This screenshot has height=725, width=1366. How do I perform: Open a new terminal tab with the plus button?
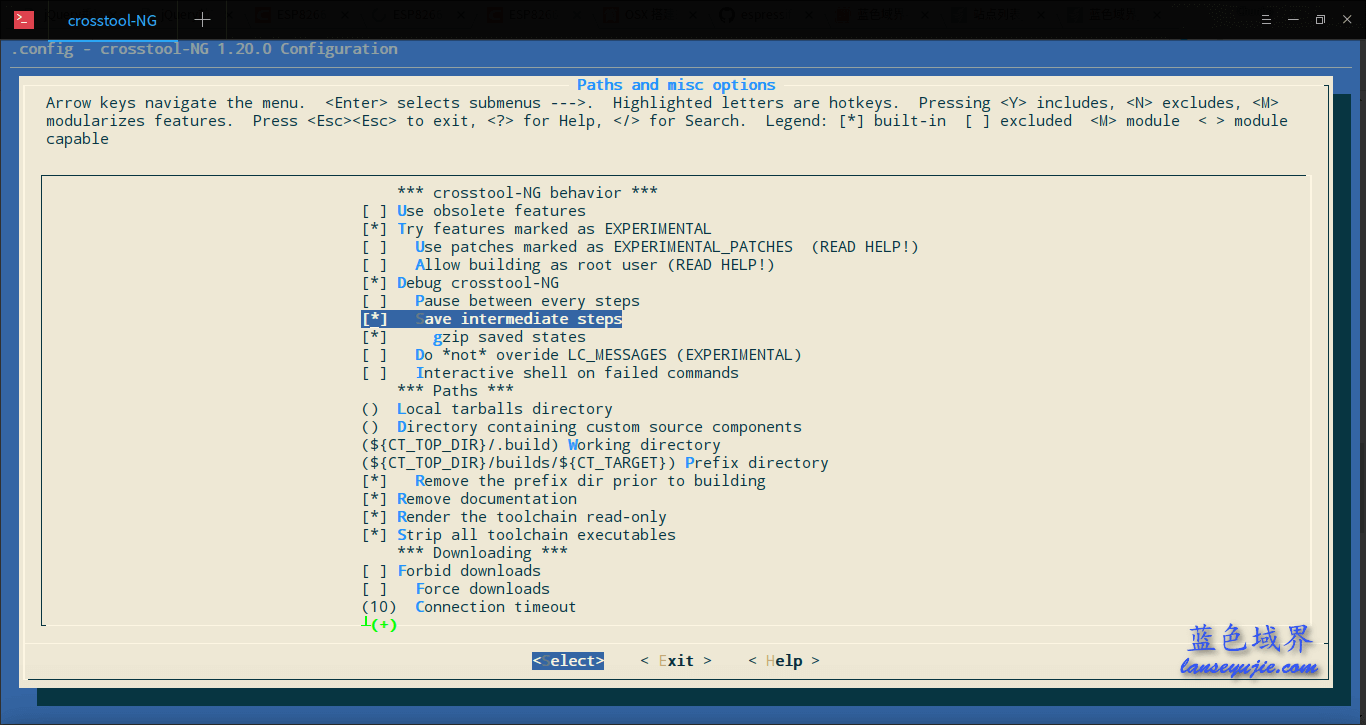(x=202, y=20)
